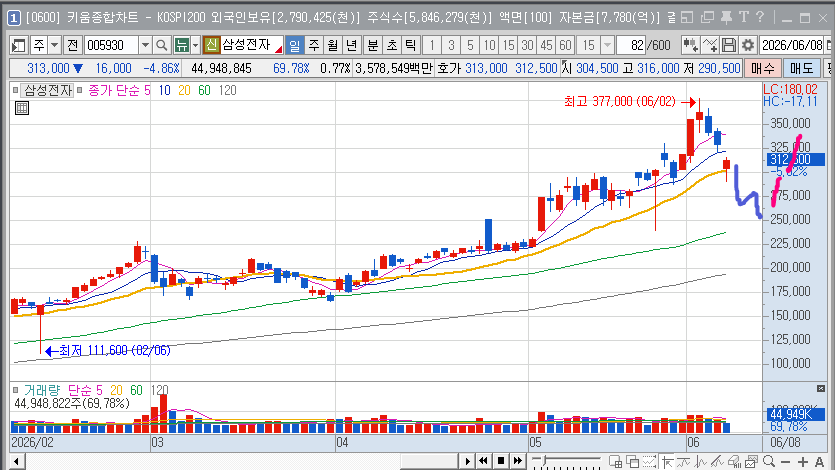Select the 분 minute period toggle
This screenshot has height=470, width=835.
[373, 45]
